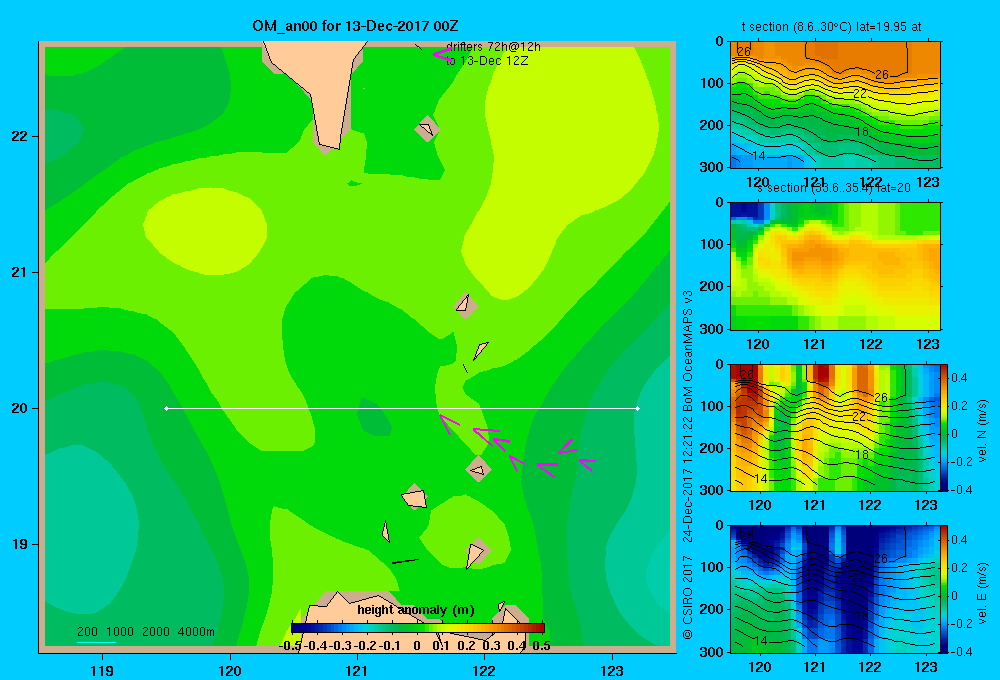This screenshot has width=1000, height=680.
Task: Click the height anomaly color bar
Action: [418, 628]
